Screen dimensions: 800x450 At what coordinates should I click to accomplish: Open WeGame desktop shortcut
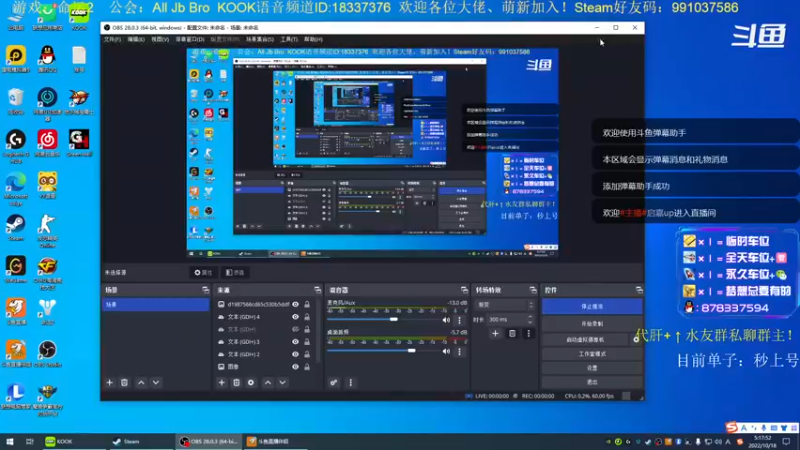pyautogui.click(x=15, y=269)
